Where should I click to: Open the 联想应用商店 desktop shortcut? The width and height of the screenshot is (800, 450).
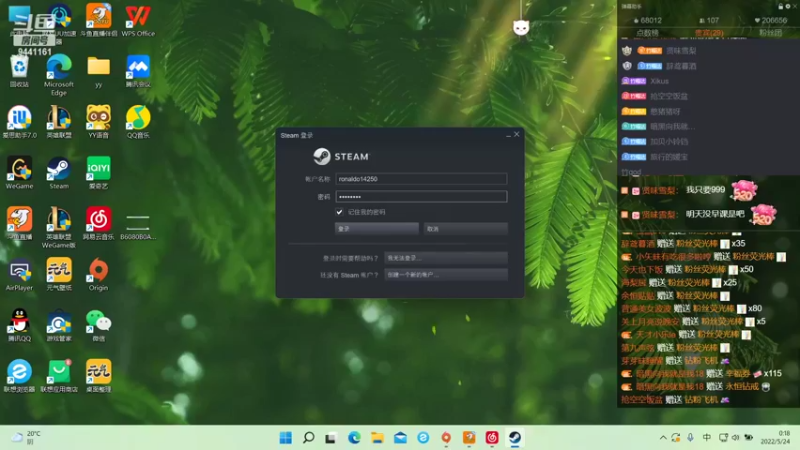59,376
